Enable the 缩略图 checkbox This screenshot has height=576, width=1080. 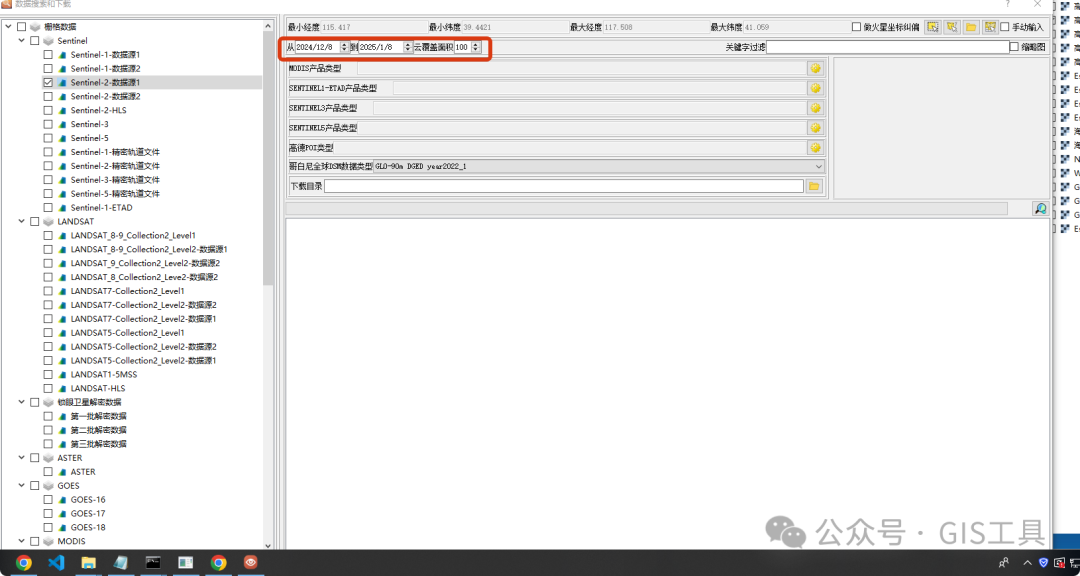(x=1014, y=46)
